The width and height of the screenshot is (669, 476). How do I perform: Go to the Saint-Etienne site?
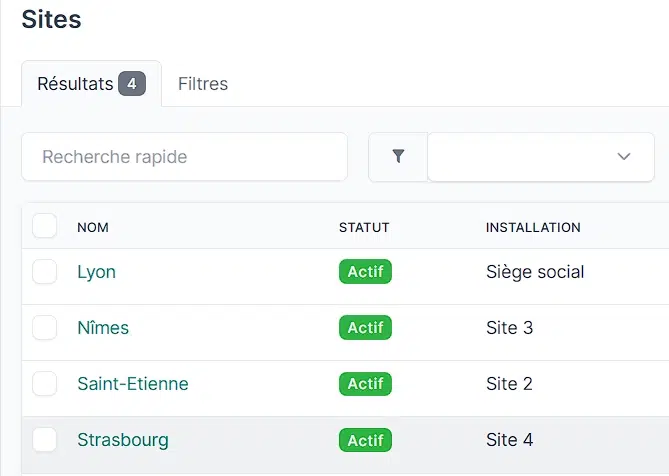pyautogui.click(x=132, y=384)
